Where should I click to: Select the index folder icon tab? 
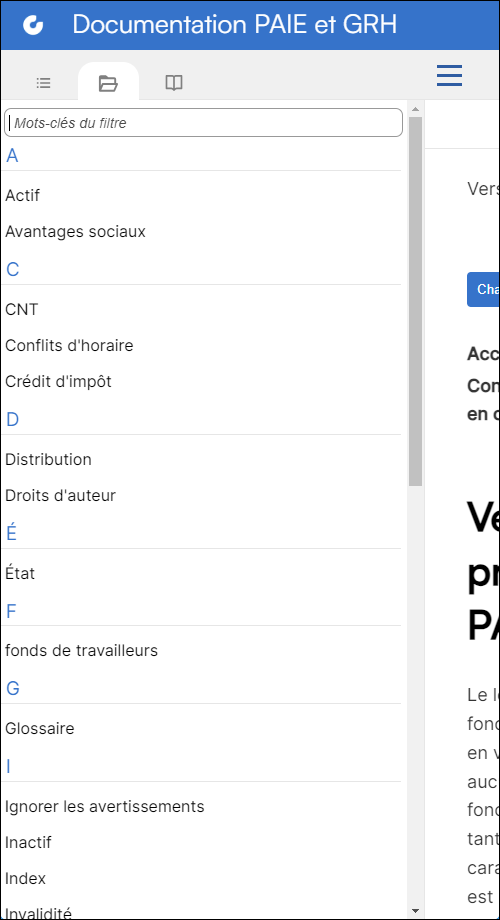pyautogui.click(x=108, y=83)
